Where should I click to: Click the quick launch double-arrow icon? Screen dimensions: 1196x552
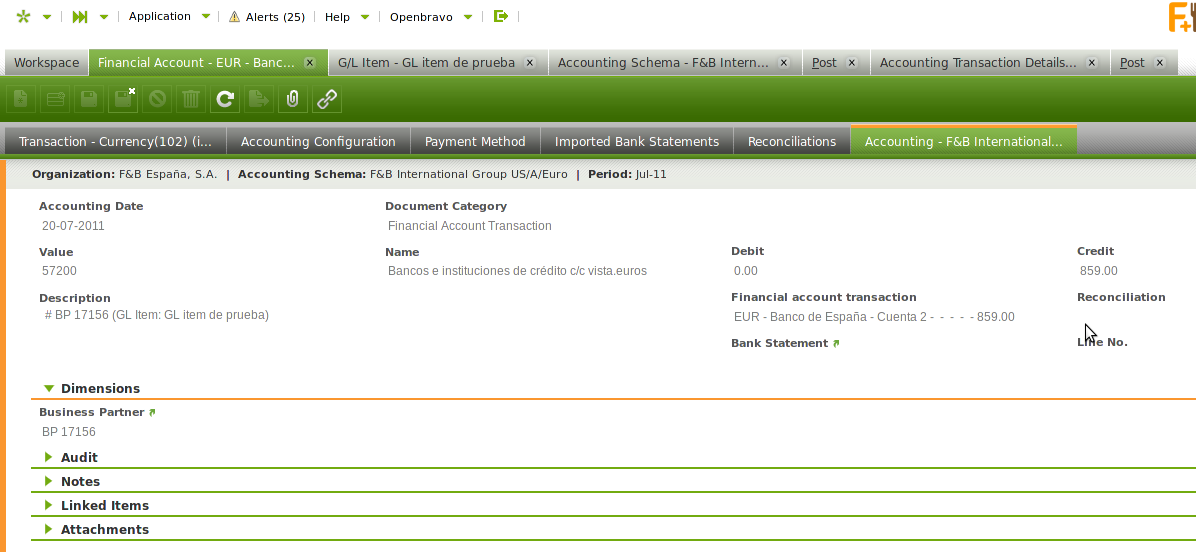point(79,17)
